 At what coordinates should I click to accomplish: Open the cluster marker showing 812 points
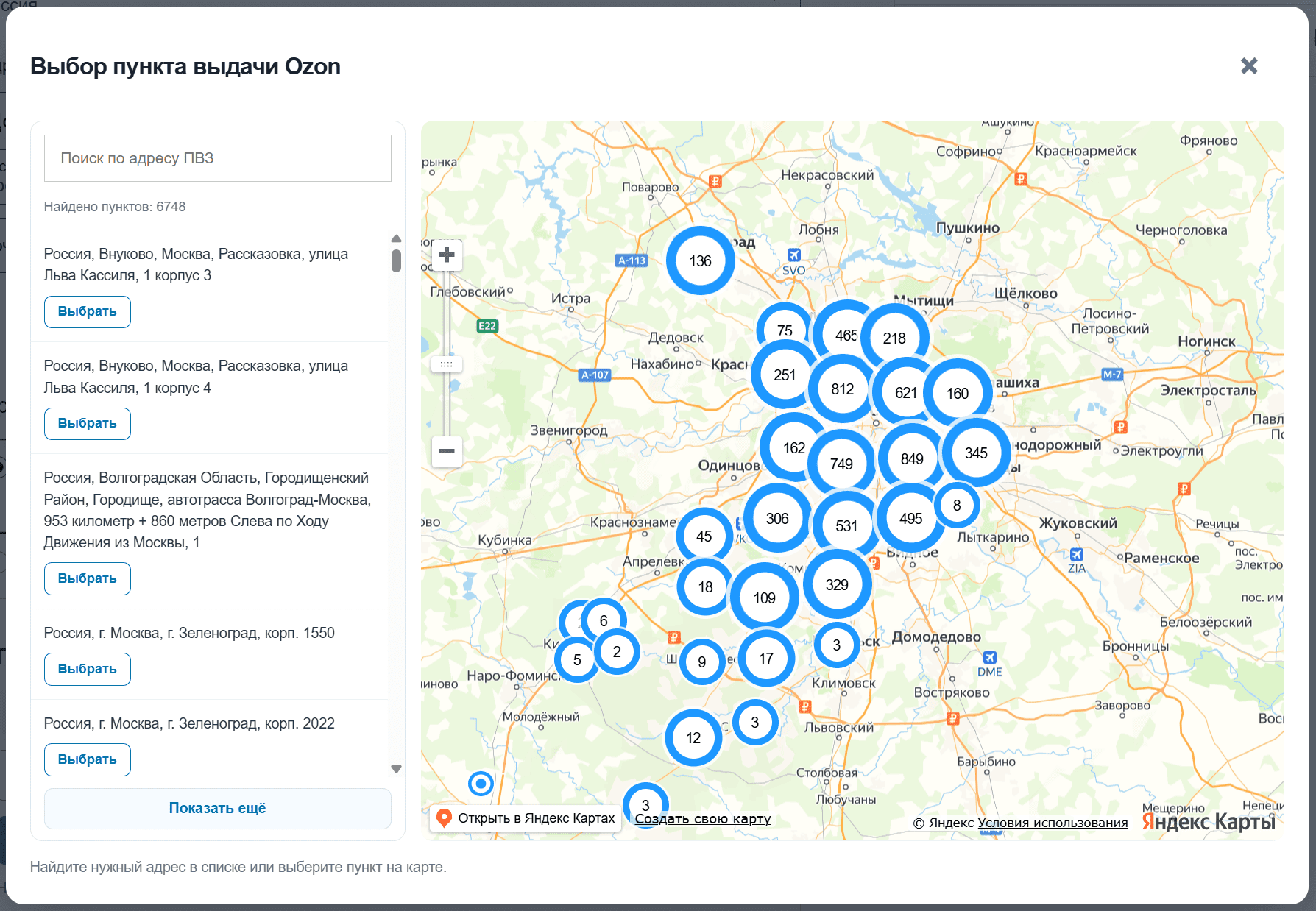pos(842,389)
